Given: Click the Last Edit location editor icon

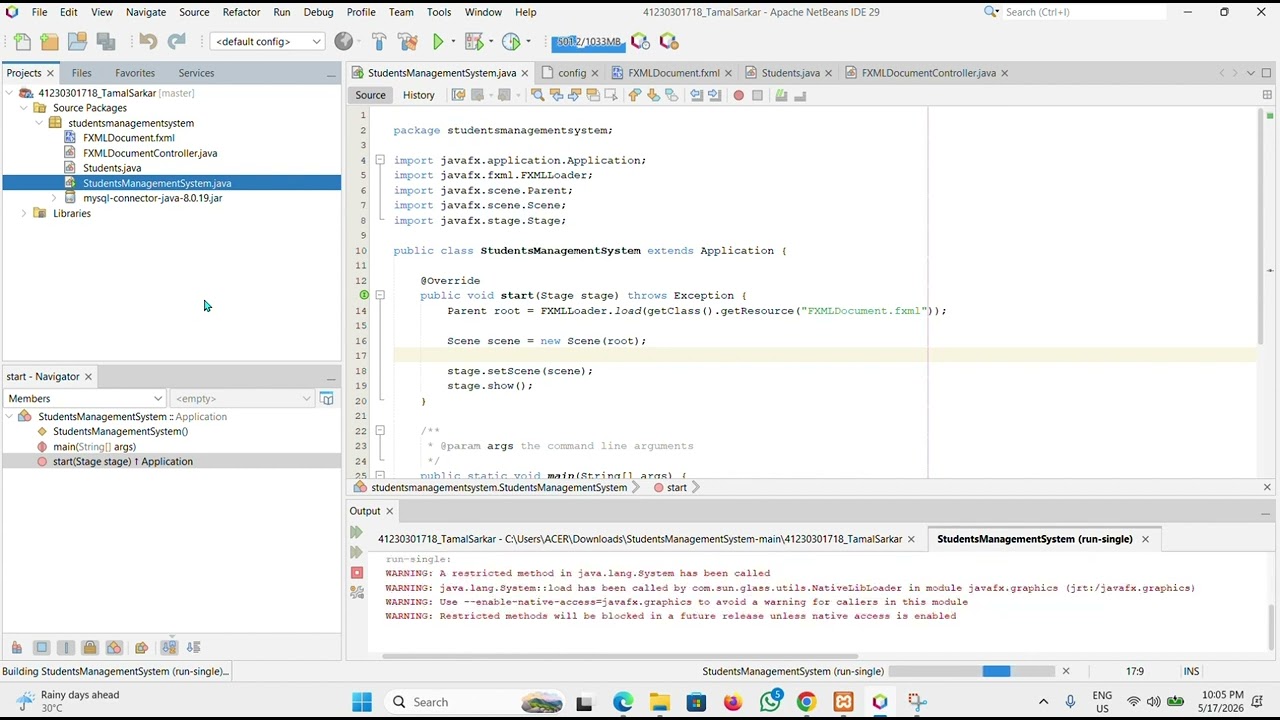Looking at the screenshot, I should [x=458, y=95].
